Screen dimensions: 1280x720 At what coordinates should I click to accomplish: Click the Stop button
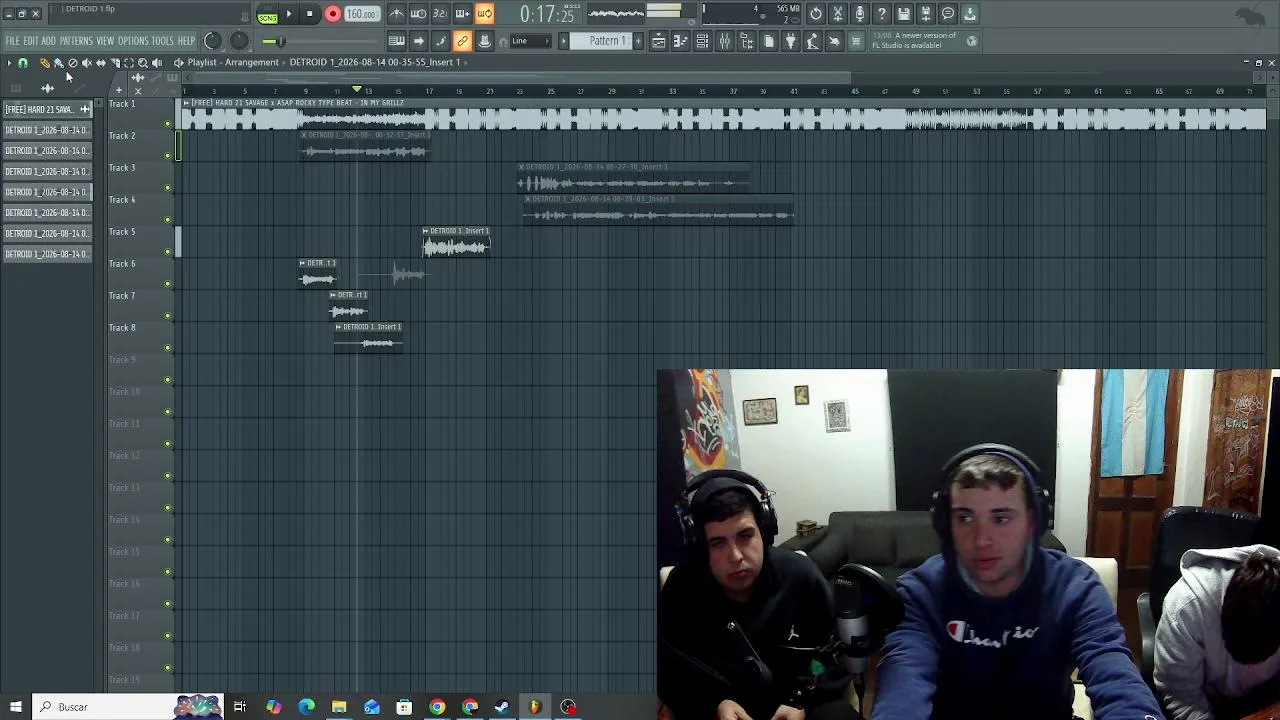[x=310, y=14]
